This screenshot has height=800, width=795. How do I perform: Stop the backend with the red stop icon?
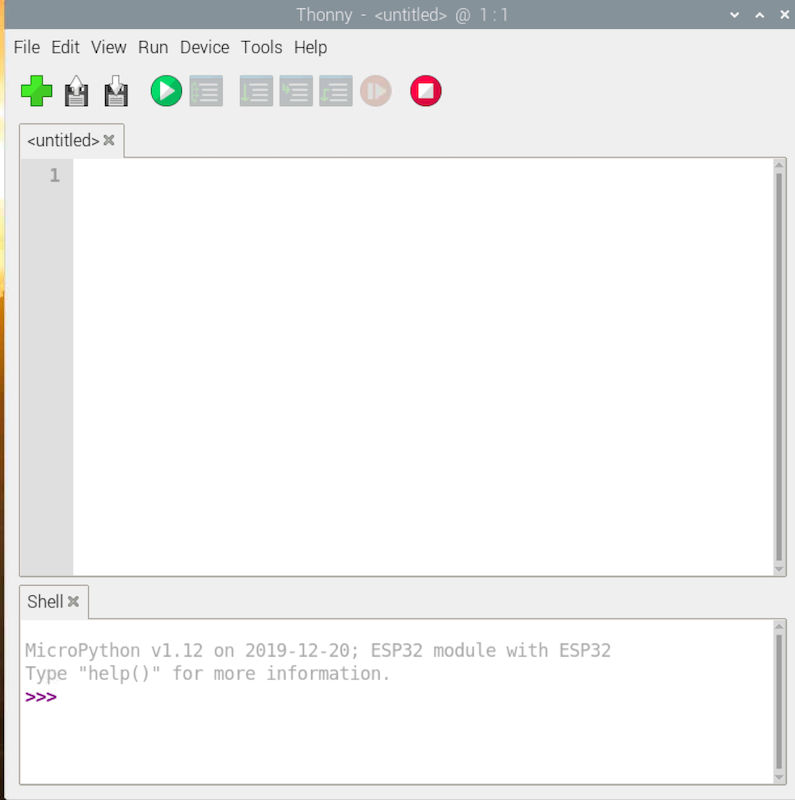(x=426, y=91)
